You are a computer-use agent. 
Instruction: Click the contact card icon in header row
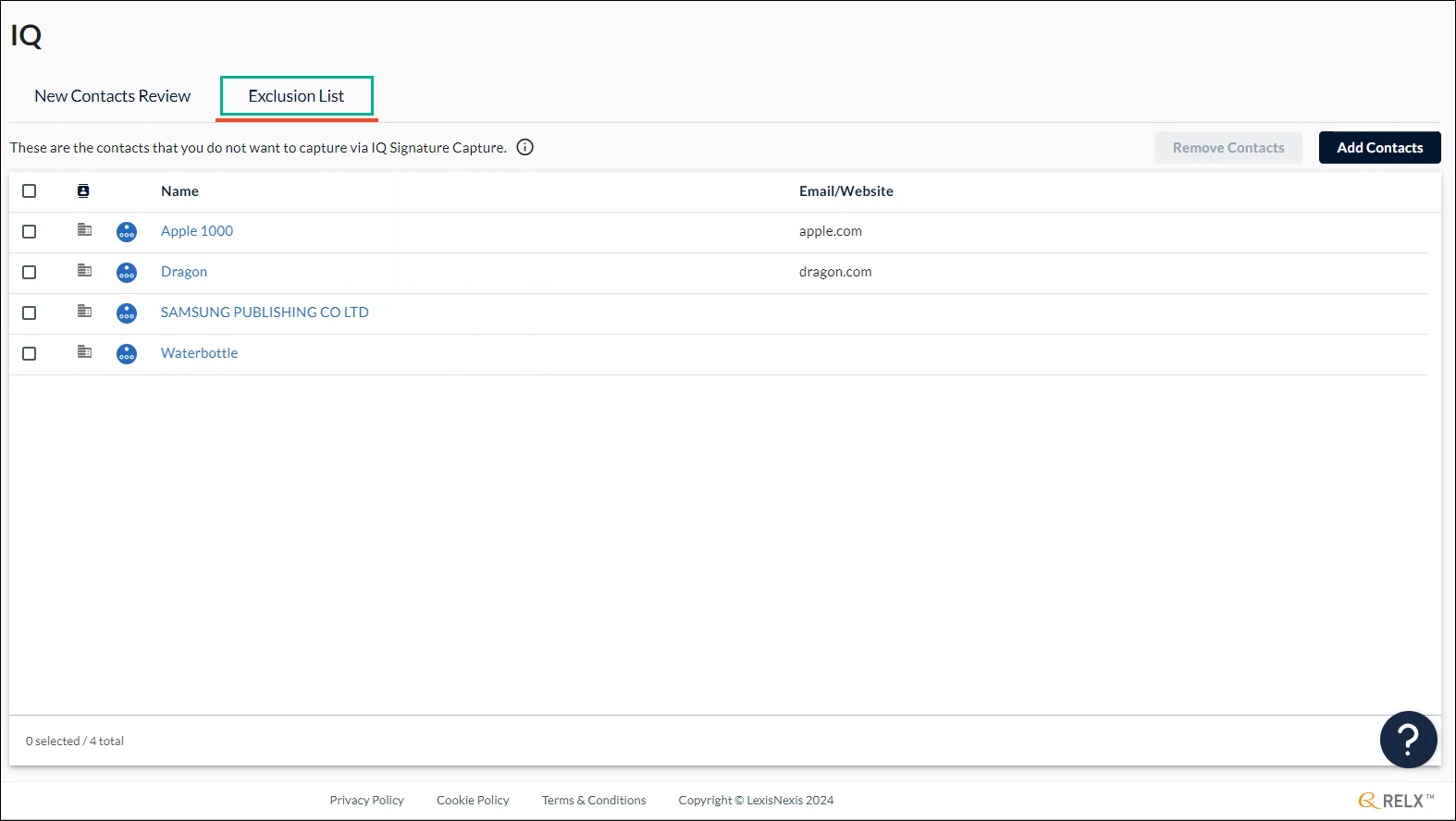(83, 190)
